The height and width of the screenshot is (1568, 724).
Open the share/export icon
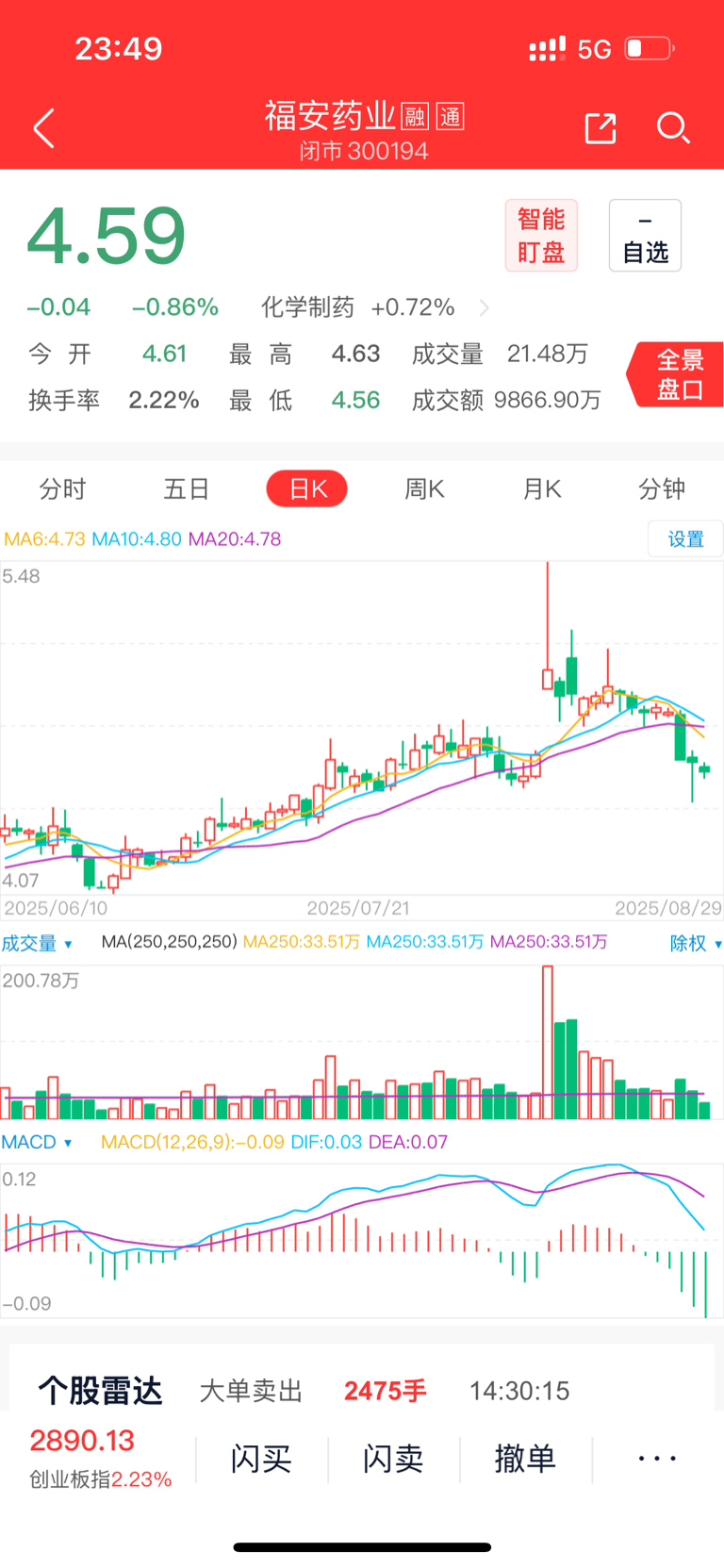[601, 128]
